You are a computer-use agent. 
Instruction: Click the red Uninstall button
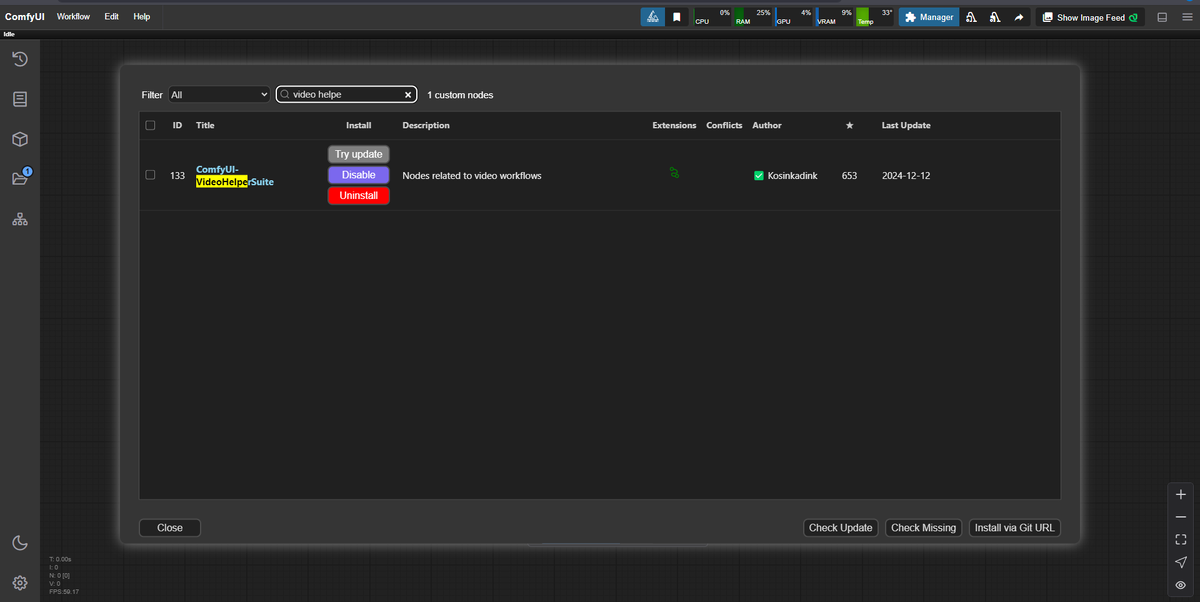coord(359,196)
